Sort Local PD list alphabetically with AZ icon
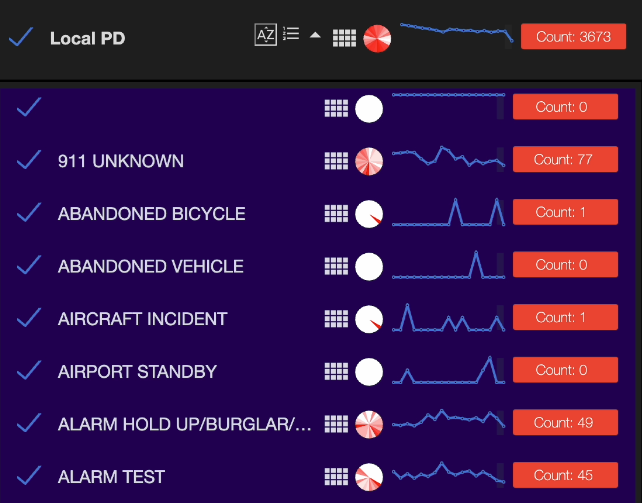 (x=265, y=35)
